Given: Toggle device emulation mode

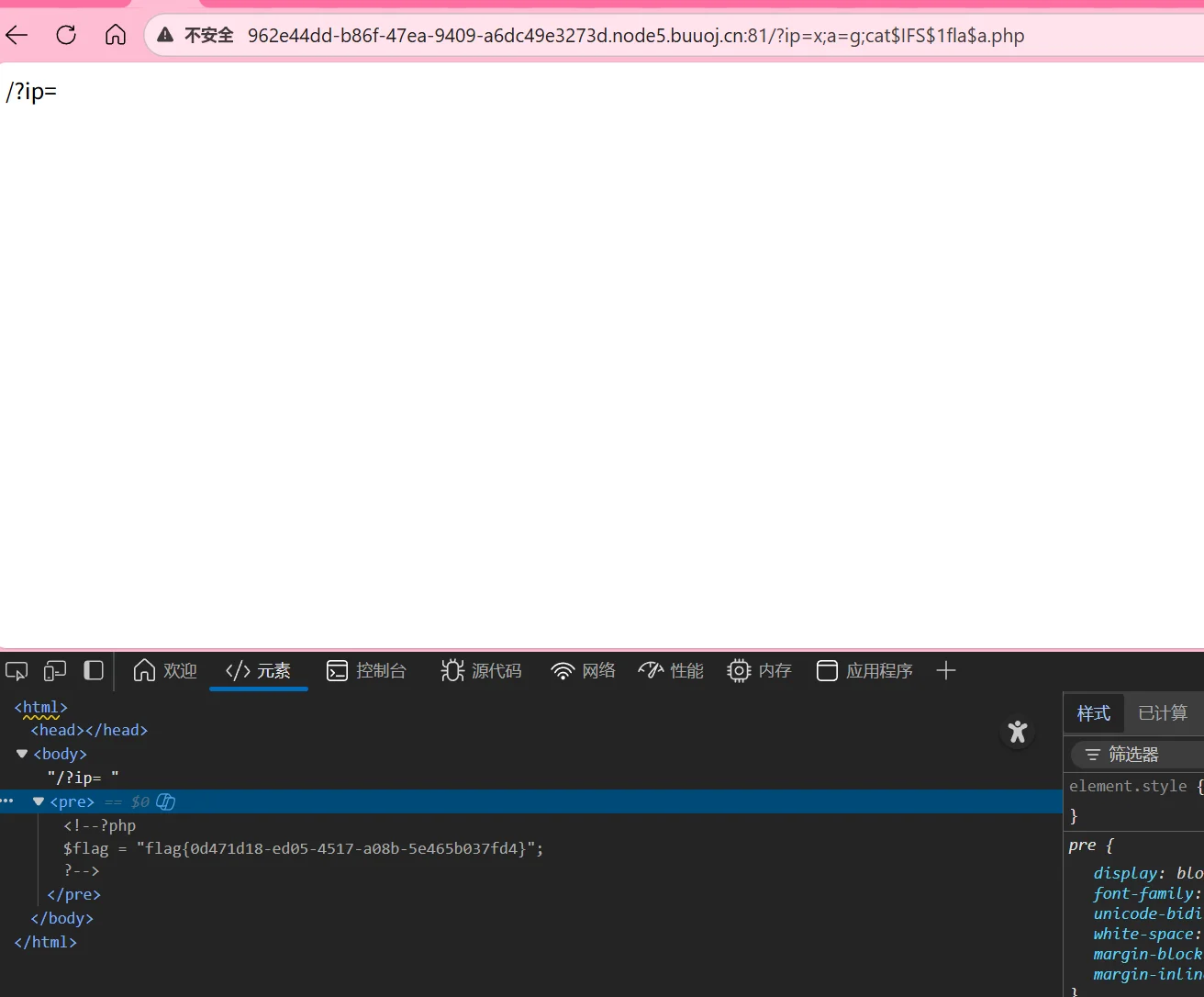Looking at the screenshot, I should click(55, 671).
